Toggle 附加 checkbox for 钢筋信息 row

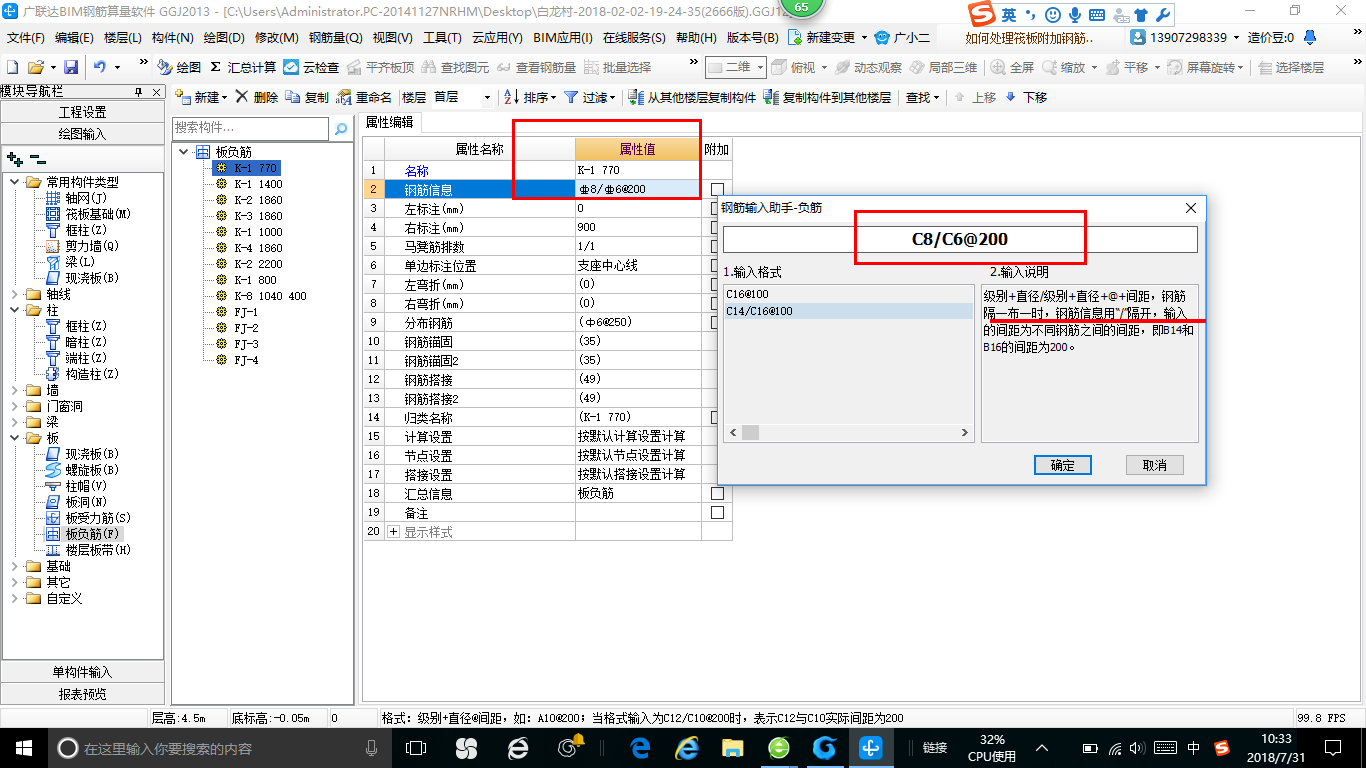tap(717, 189)
